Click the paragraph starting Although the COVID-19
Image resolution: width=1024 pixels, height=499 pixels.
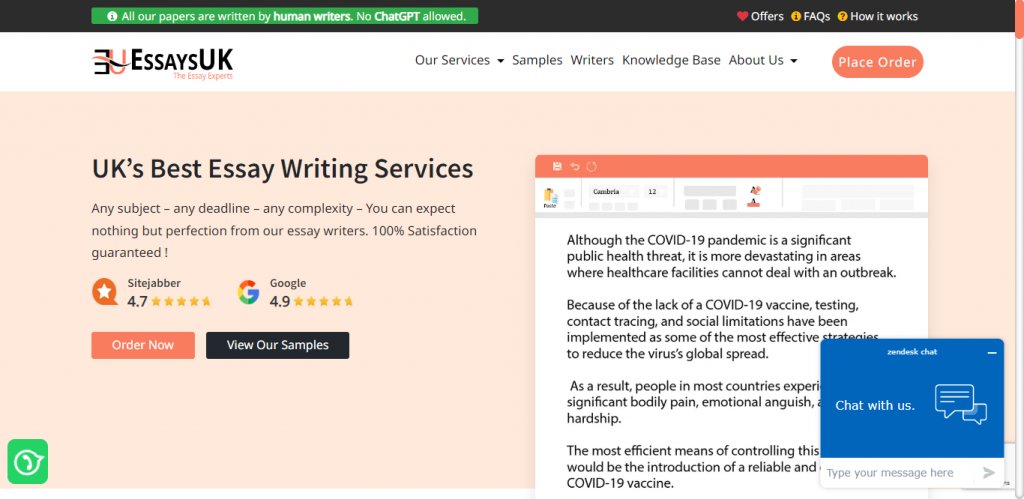(x=731, y=256)
